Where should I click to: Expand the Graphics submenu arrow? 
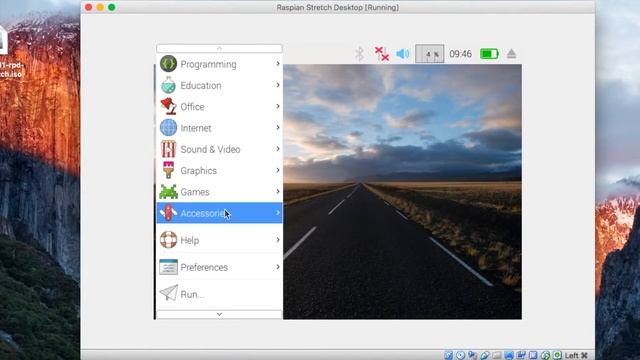(x=278, y=170)
